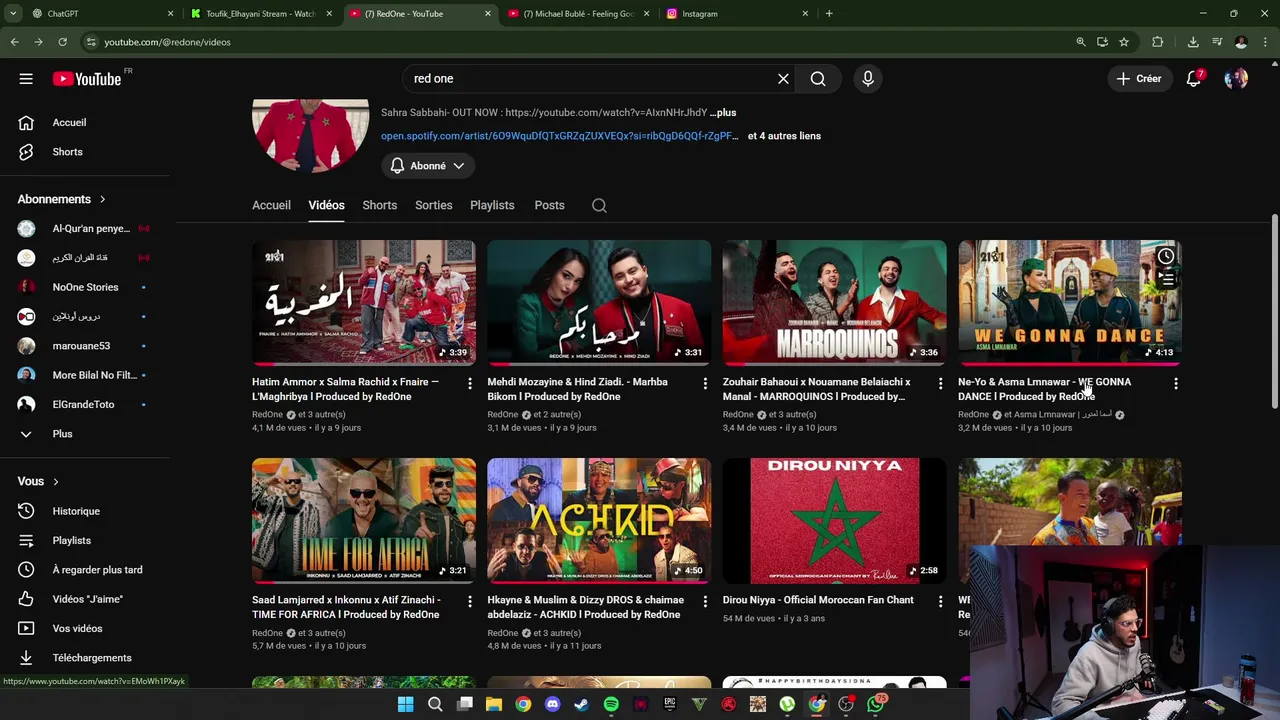1280x720 pixels.
Task: Open options for ACHKID video
Action: (705, 601)
